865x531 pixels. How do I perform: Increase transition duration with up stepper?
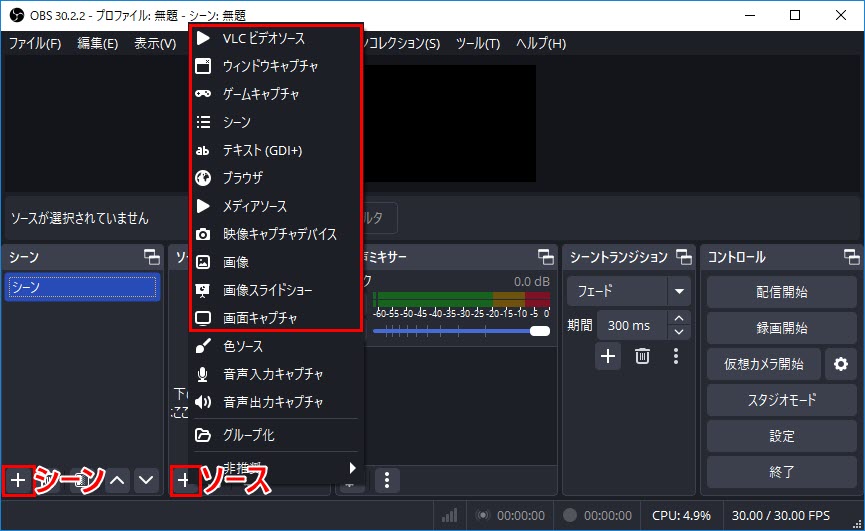pyautogui.click(x=679, y=319)
